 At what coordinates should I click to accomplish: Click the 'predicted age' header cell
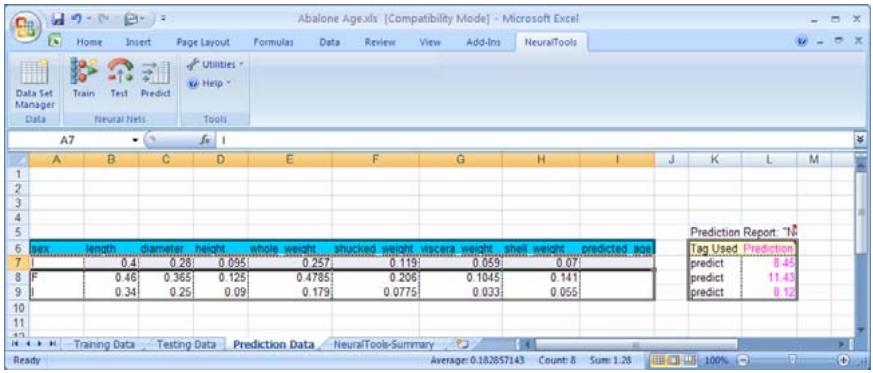(x=617, y=248)
